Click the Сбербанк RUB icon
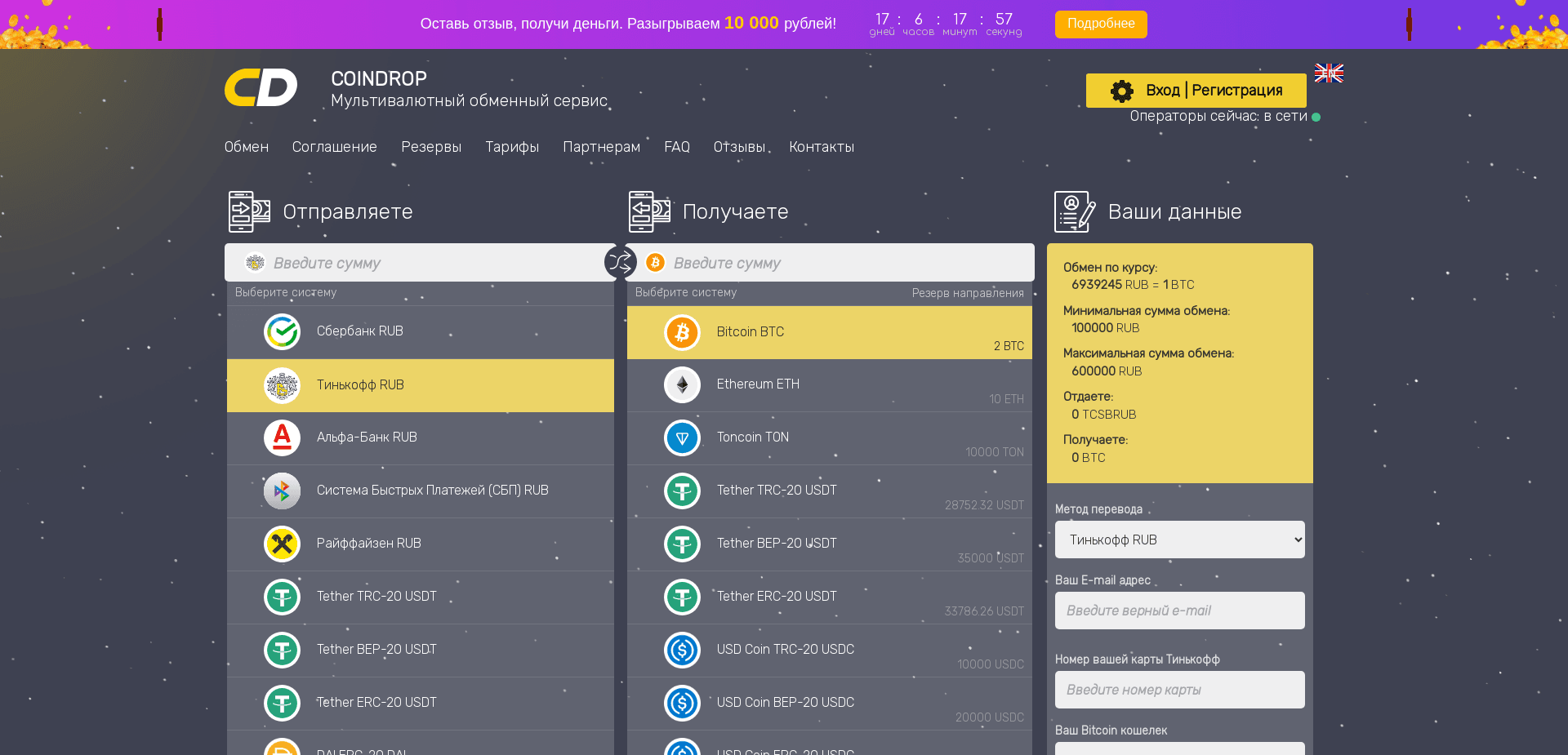The image size is (1568, 755). [x=283, y=332]
